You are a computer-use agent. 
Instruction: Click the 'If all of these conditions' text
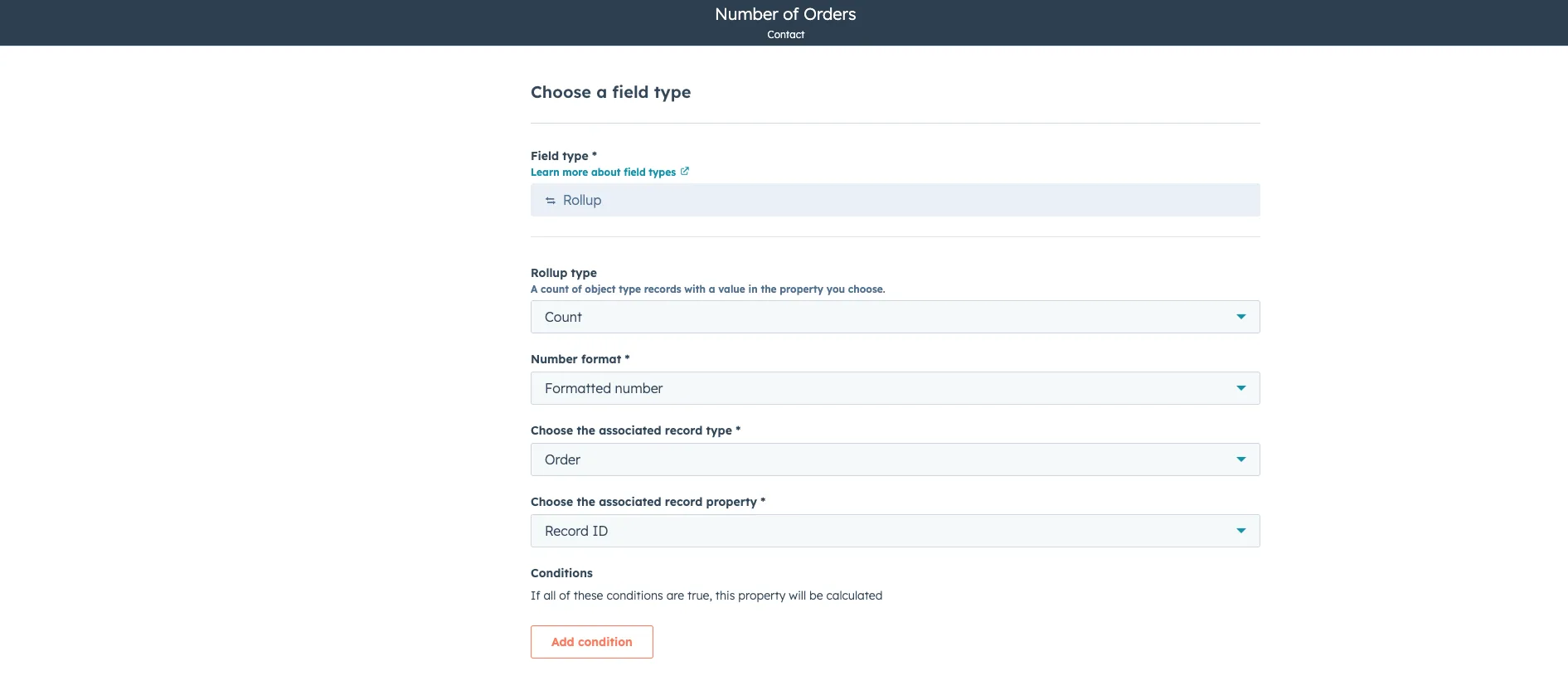[x=706, y=595]
